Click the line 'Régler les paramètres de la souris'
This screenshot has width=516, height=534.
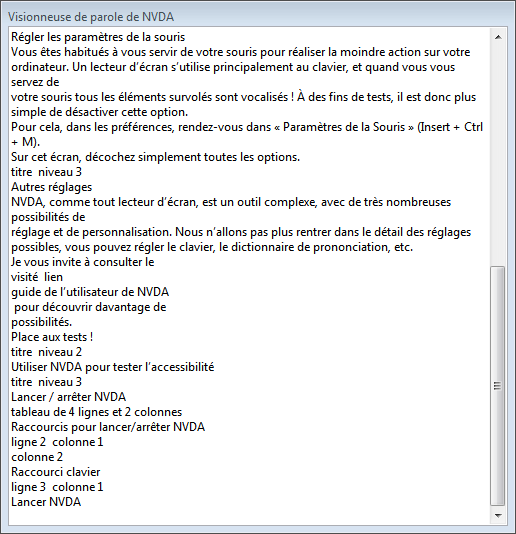click(x=98, y=37)
